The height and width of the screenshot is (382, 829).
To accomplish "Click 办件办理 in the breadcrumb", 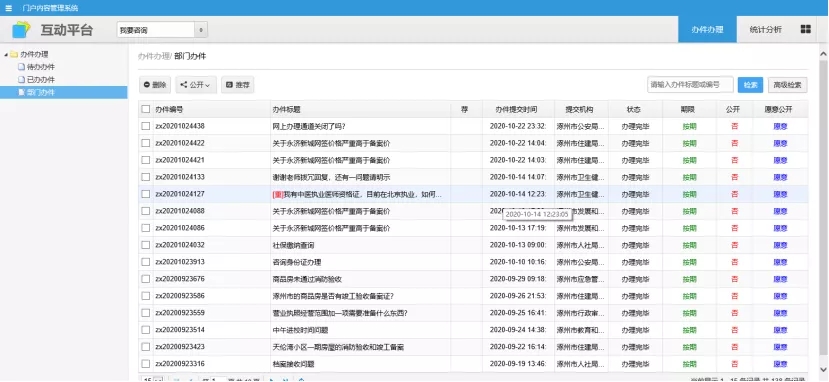I will pos(154,56).
